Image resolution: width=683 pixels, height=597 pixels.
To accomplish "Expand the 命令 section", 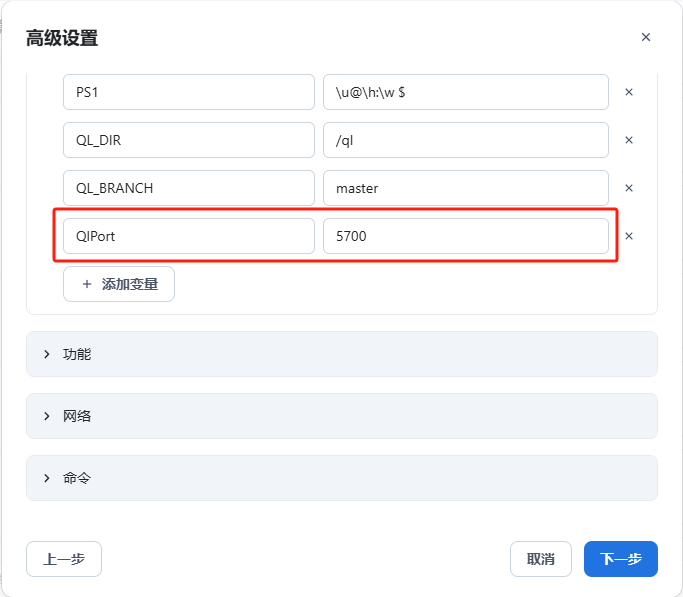I will tap(342, 478).
